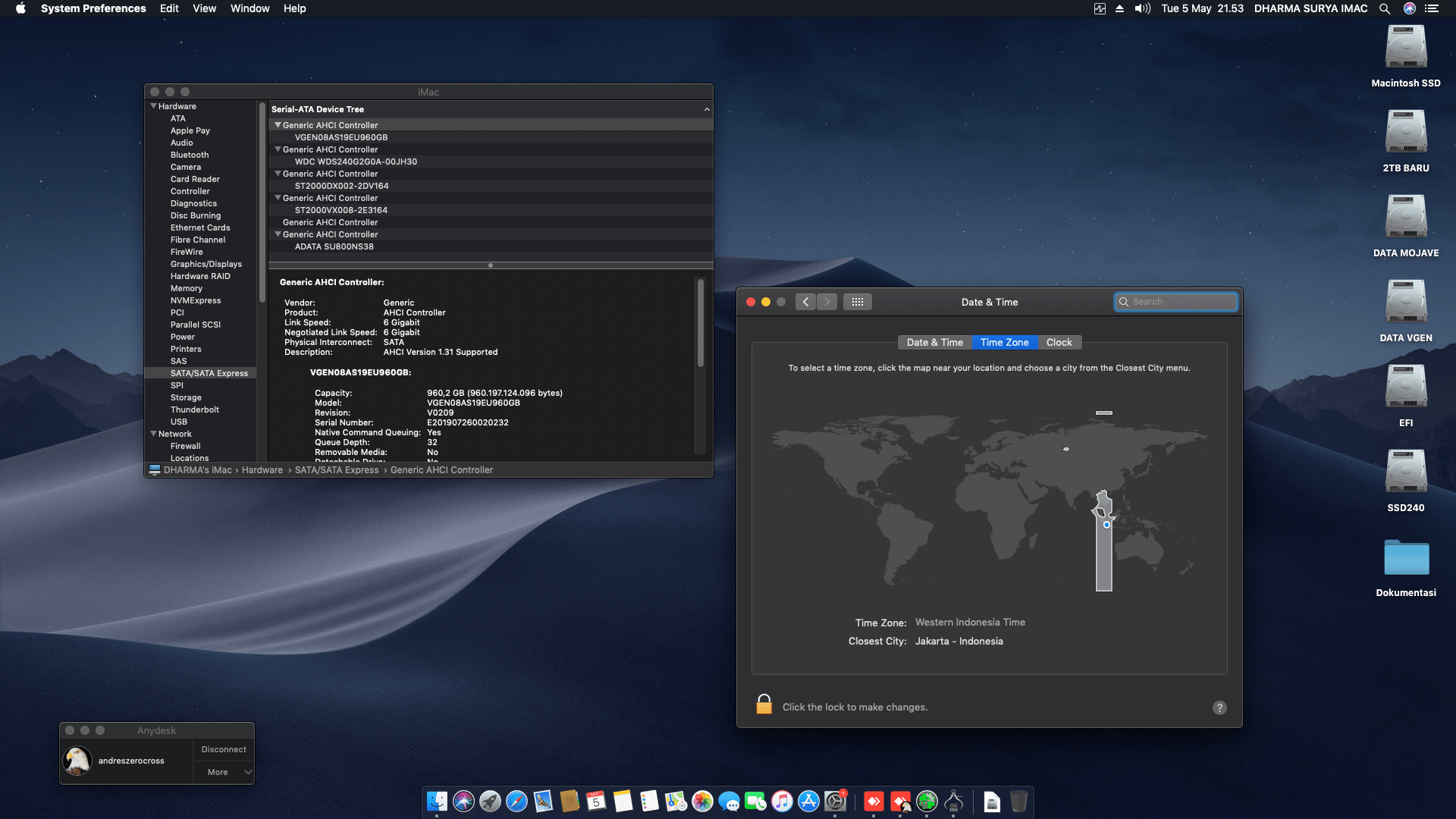Collapse the Hardware section in sidebar
The width and height of the screenshot is (1456, 819).
(x=153, y=106)
